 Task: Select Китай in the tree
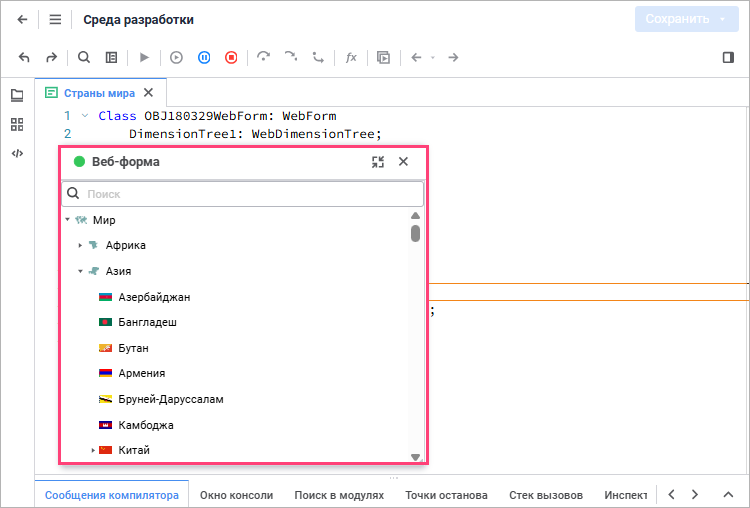134,450
